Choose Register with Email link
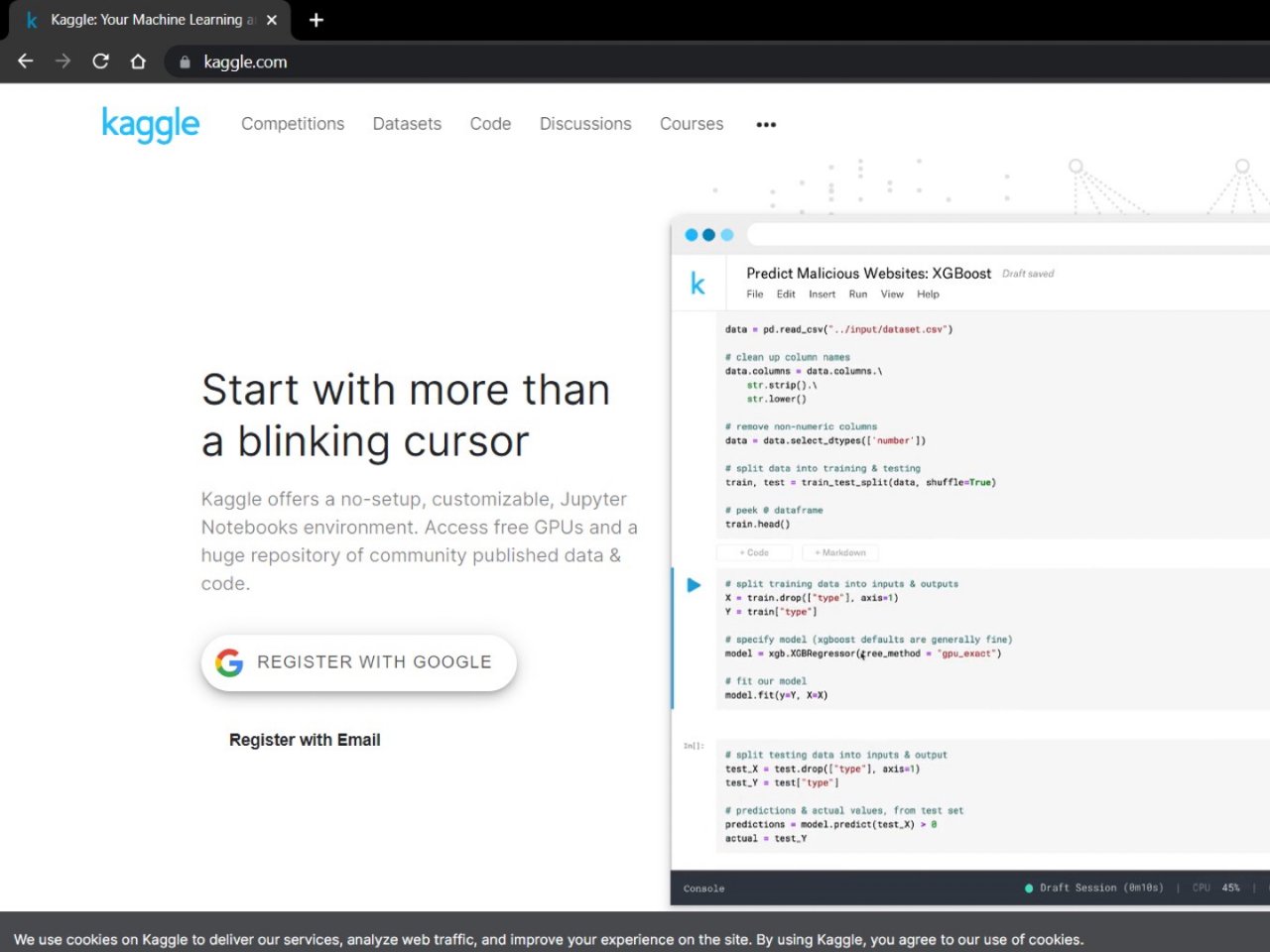This screenshot has width=1270, height=952. [x=305, y=740]
